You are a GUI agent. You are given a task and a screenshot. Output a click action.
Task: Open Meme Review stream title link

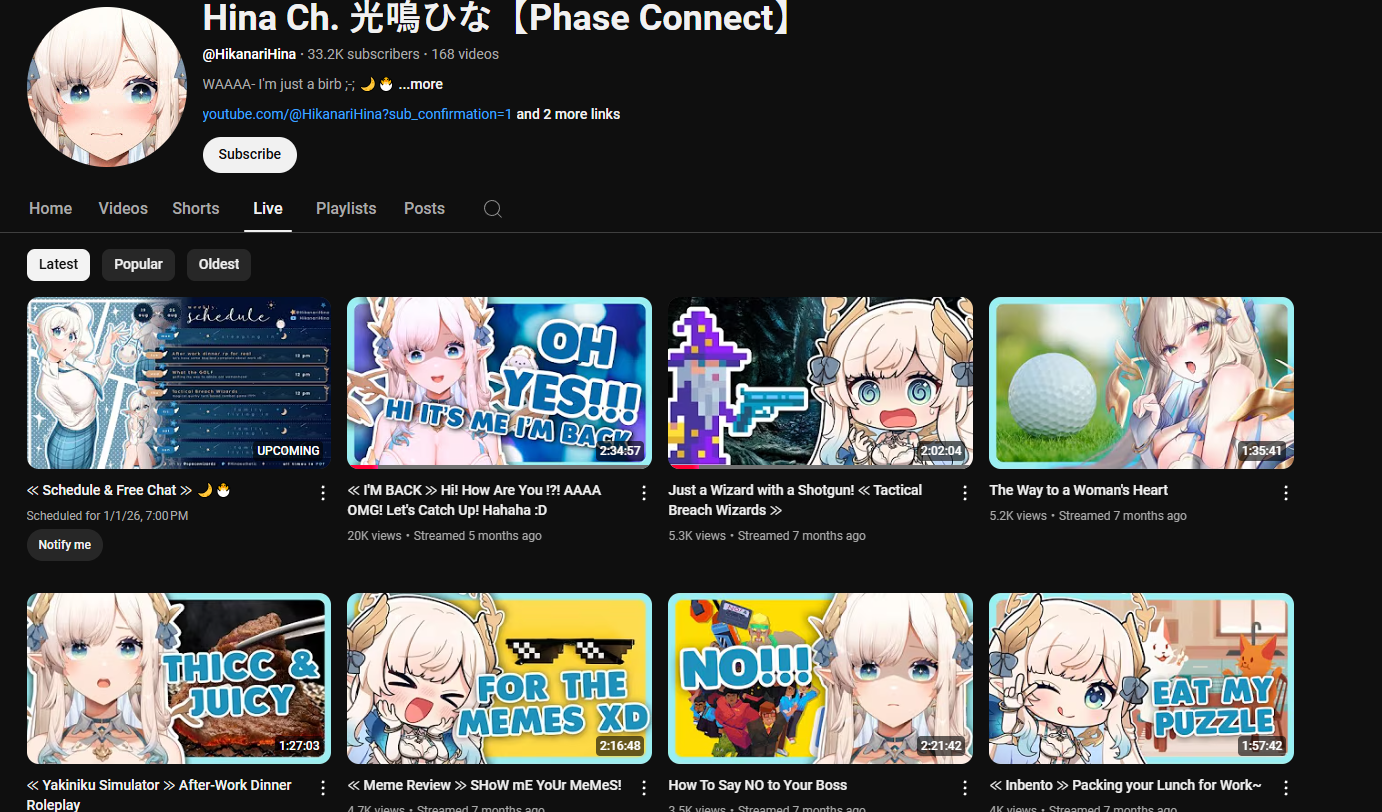(x=484, y=785)
